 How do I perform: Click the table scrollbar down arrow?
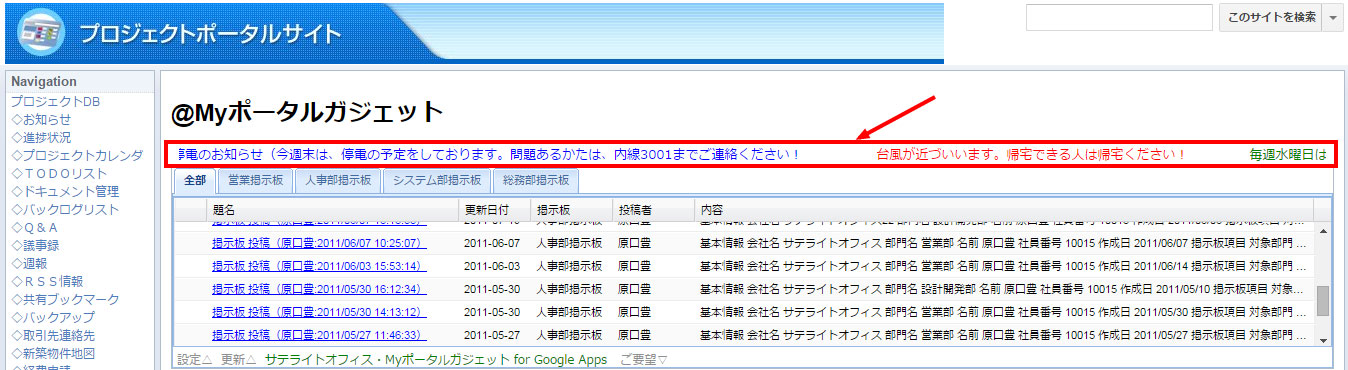(x=1322, y=340)
